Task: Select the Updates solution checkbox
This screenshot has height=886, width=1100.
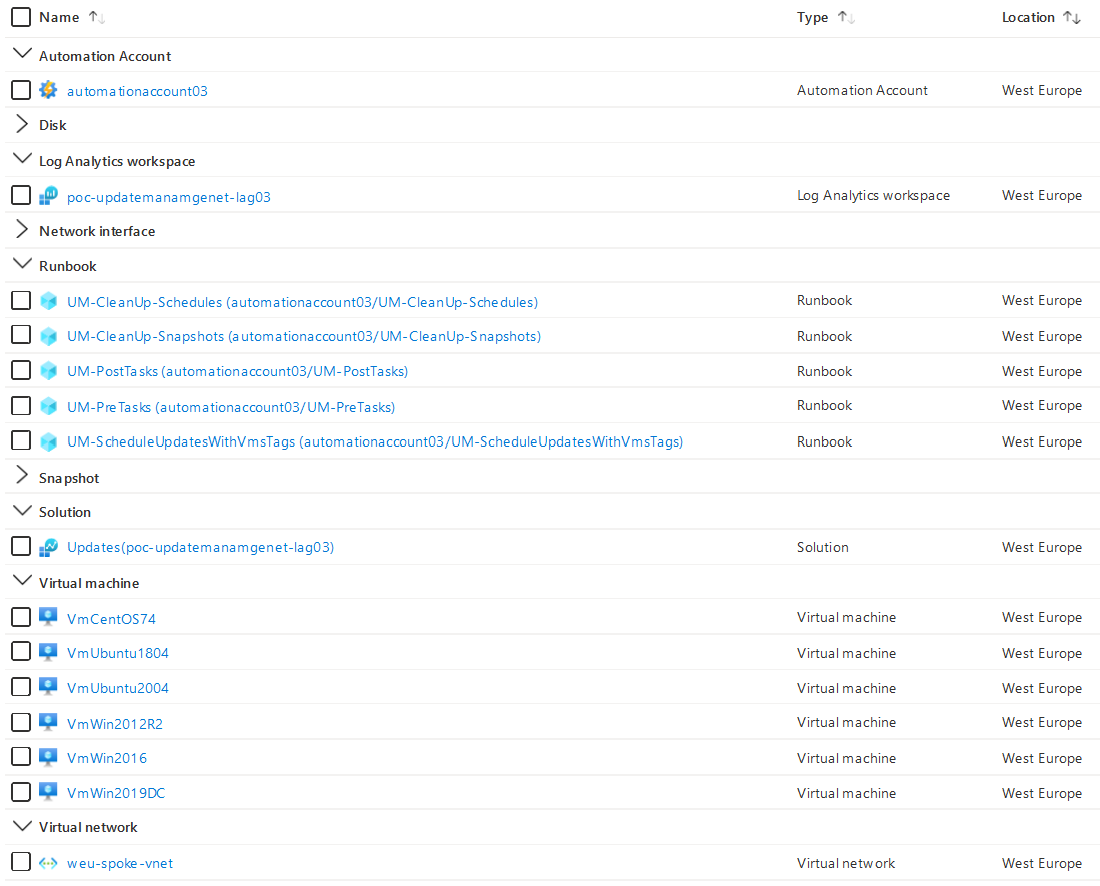Action: pyautogui.click(x=21, y=546)
